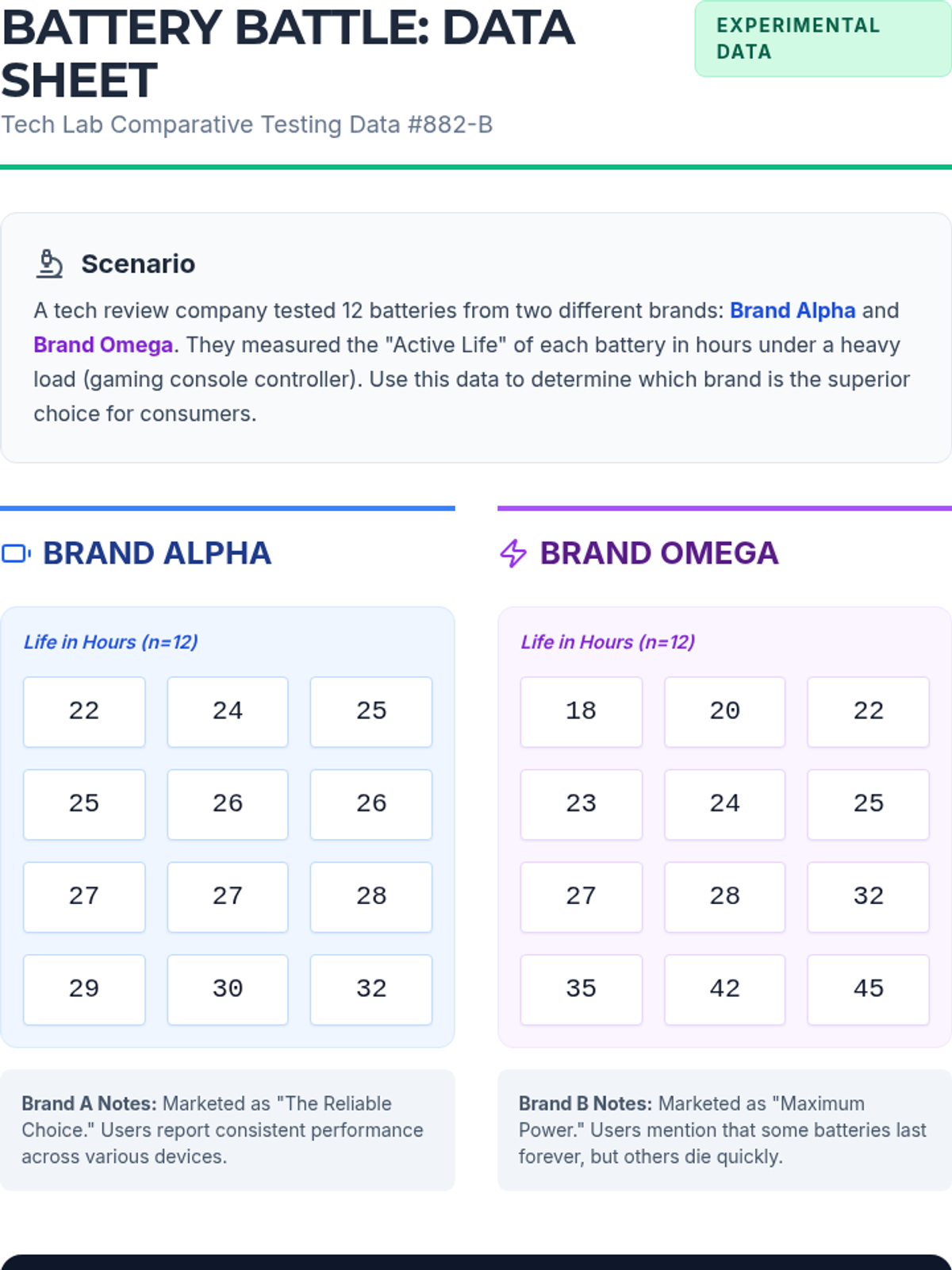Click the Brand A Notes box
The width and height of the screenshot is (952, 1270).
228,1130
